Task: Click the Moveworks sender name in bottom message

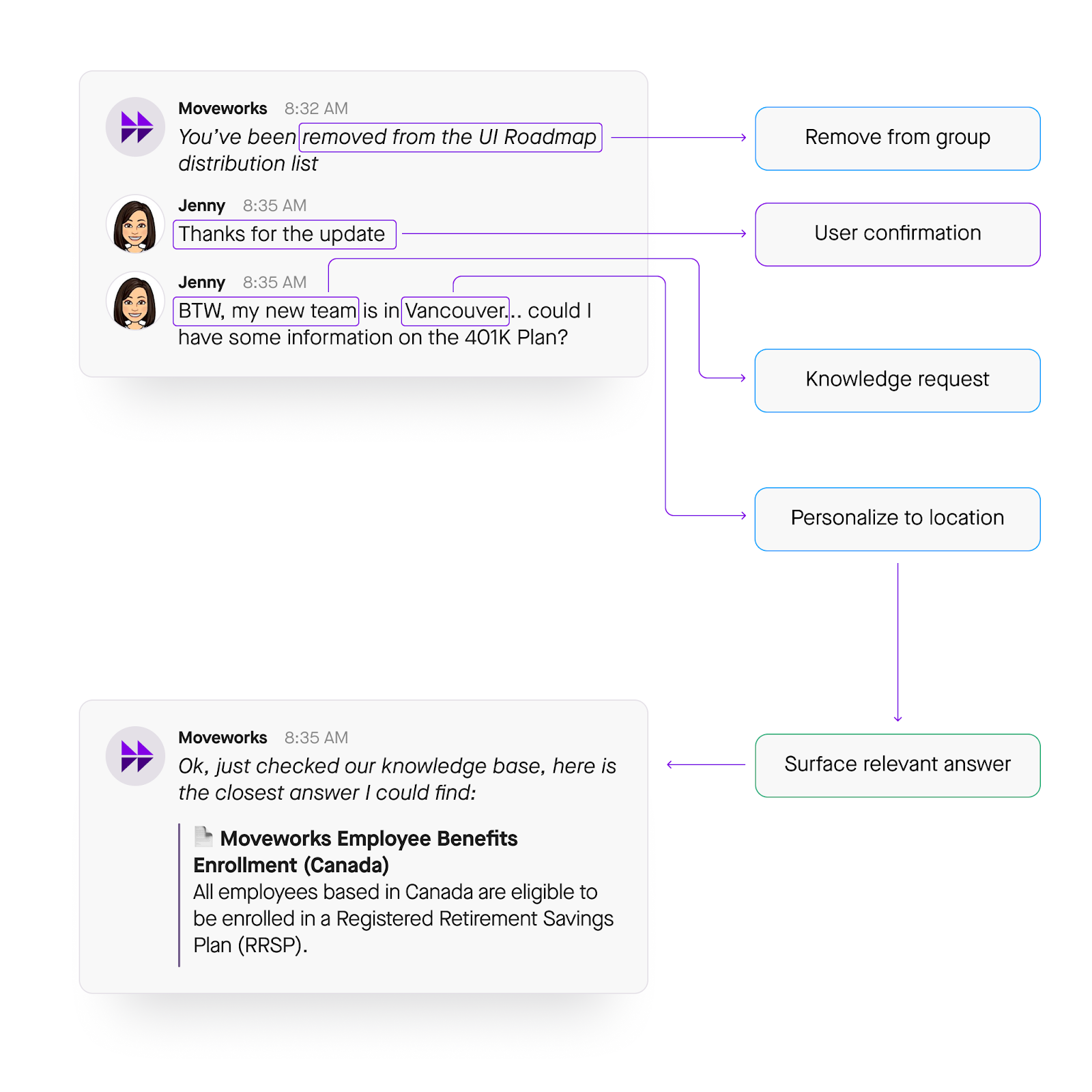Action: tap(222, 738)
